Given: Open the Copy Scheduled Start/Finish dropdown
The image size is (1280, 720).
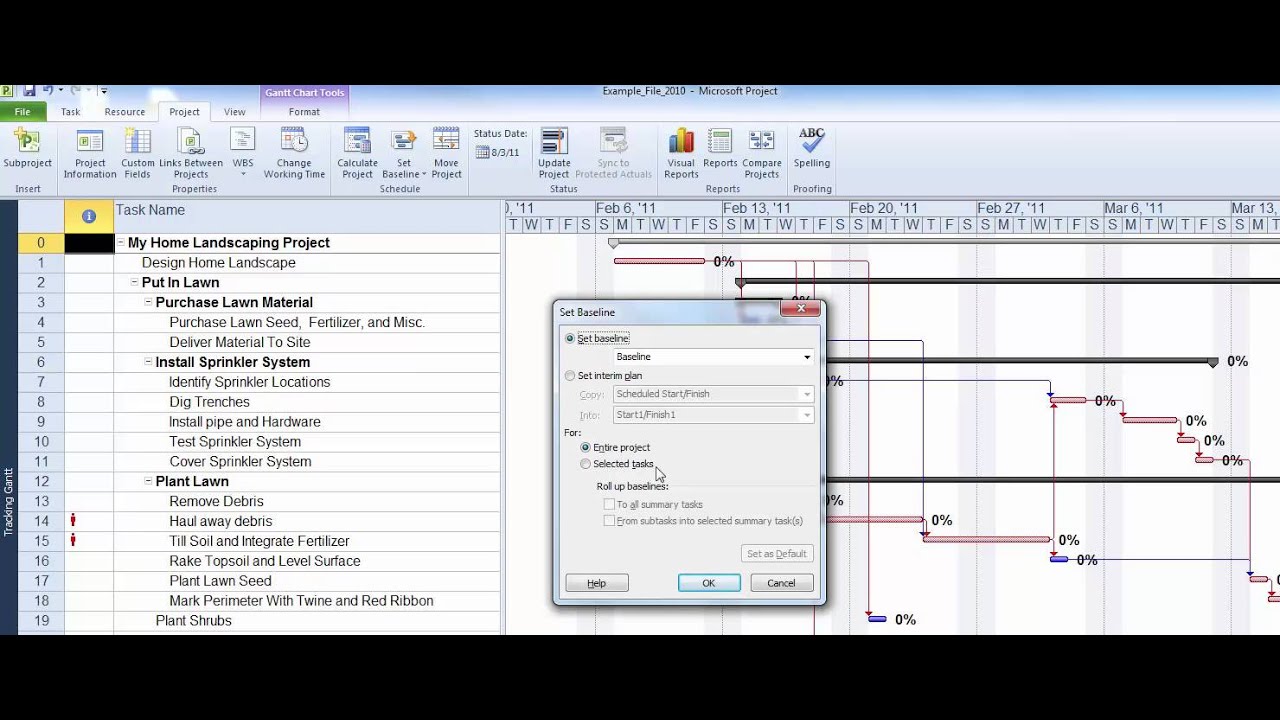Looking at the screenshot, I should pyautogui.click(x=807, y=394).
